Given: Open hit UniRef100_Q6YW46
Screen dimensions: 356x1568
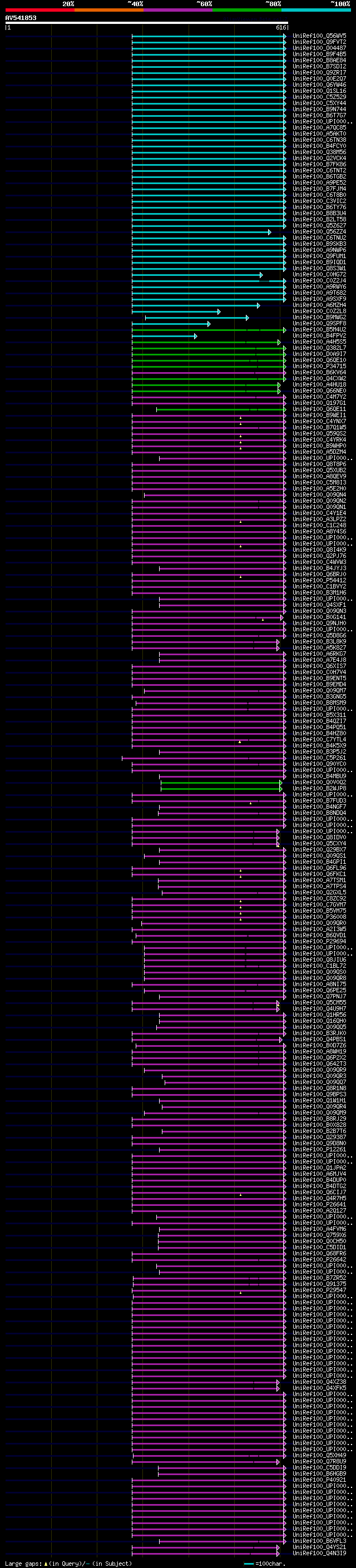Looking at the screenshot, I should [x=319, y=85].
